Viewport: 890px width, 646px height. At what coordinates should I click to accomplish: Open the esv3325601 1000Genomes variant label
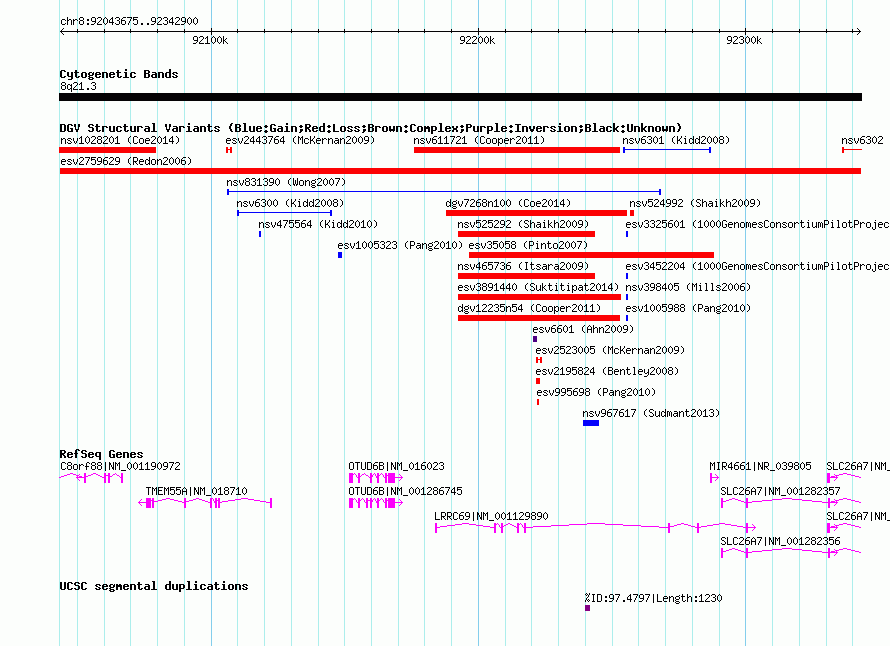pyautogui.click(x=757, y=224)
